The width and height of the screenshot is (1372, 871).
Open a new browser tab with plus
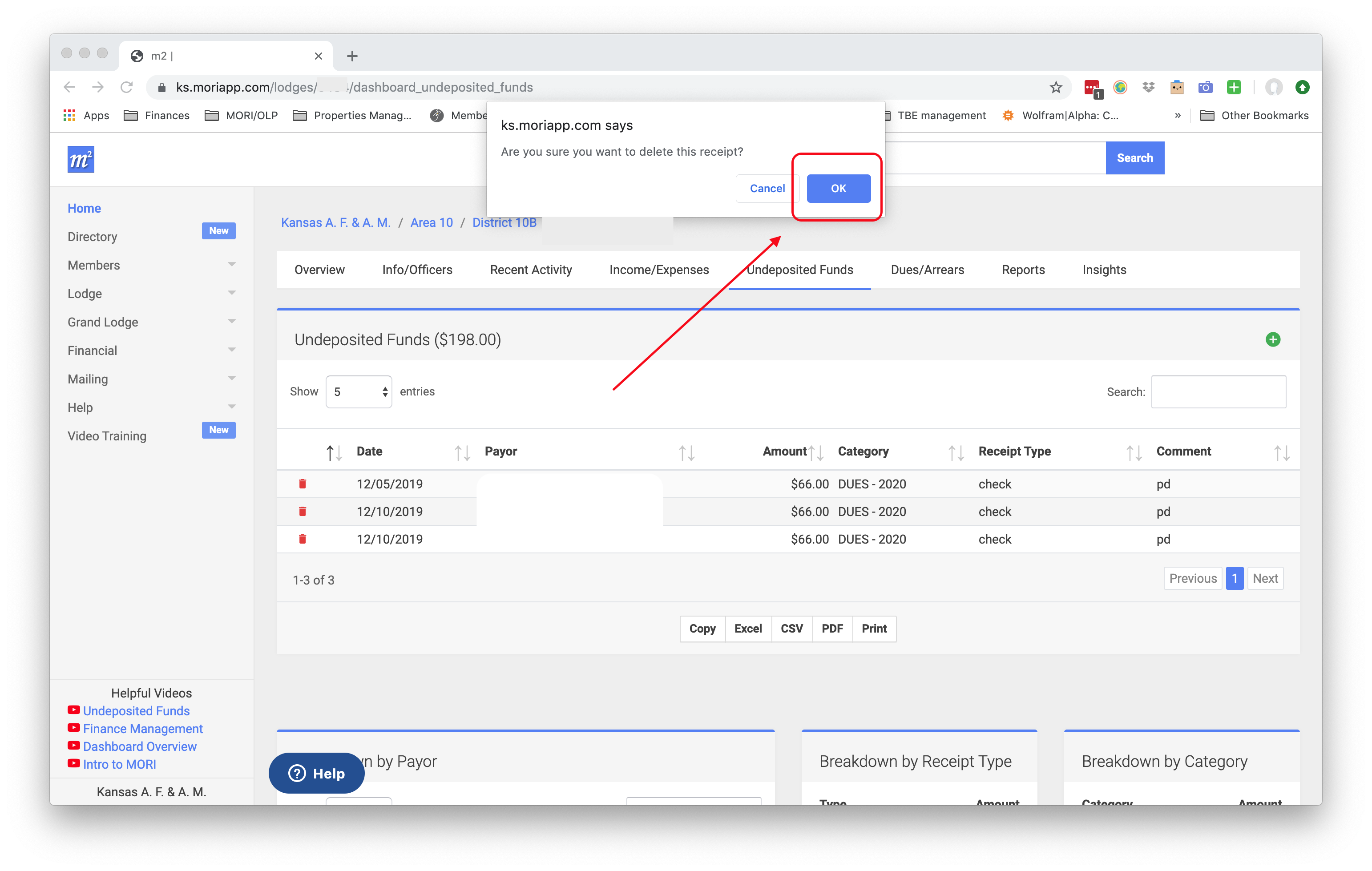352,56
